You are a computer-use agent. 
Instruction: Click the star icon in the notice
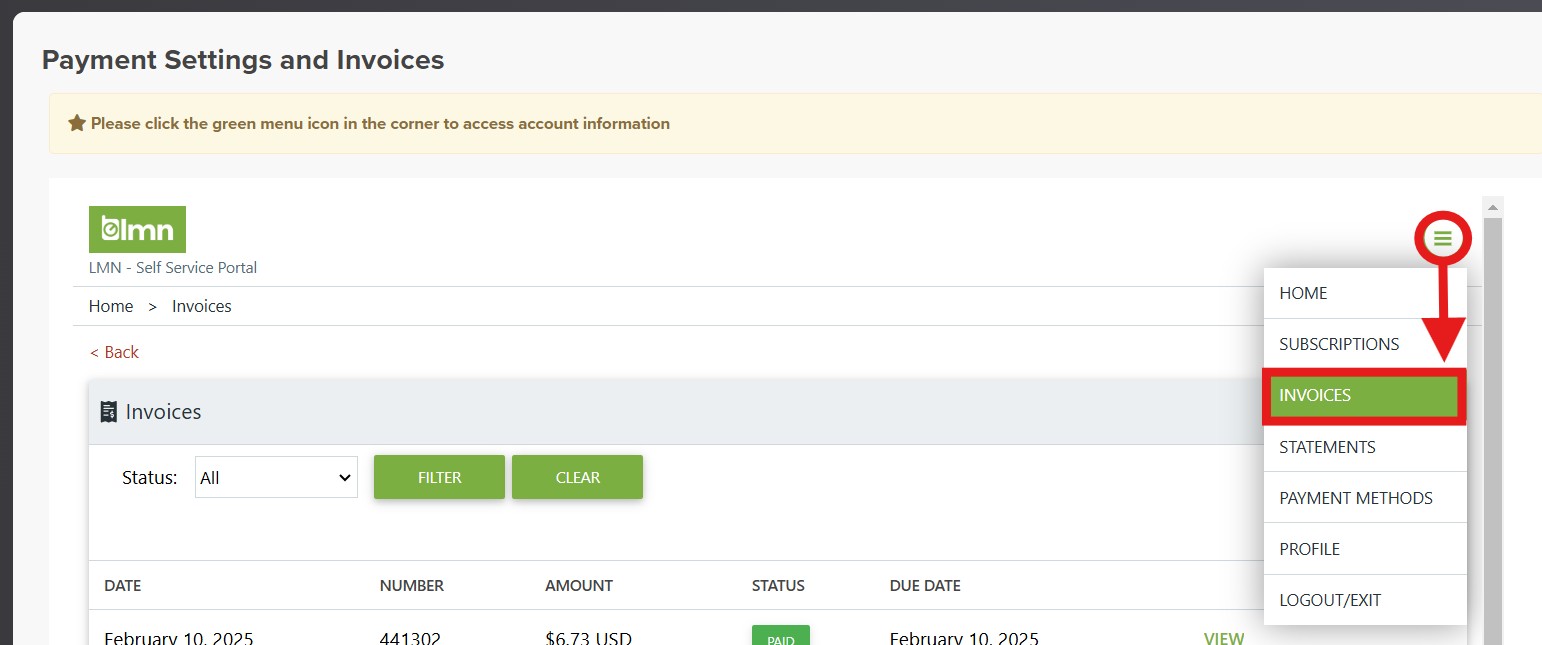coord(77,123)
